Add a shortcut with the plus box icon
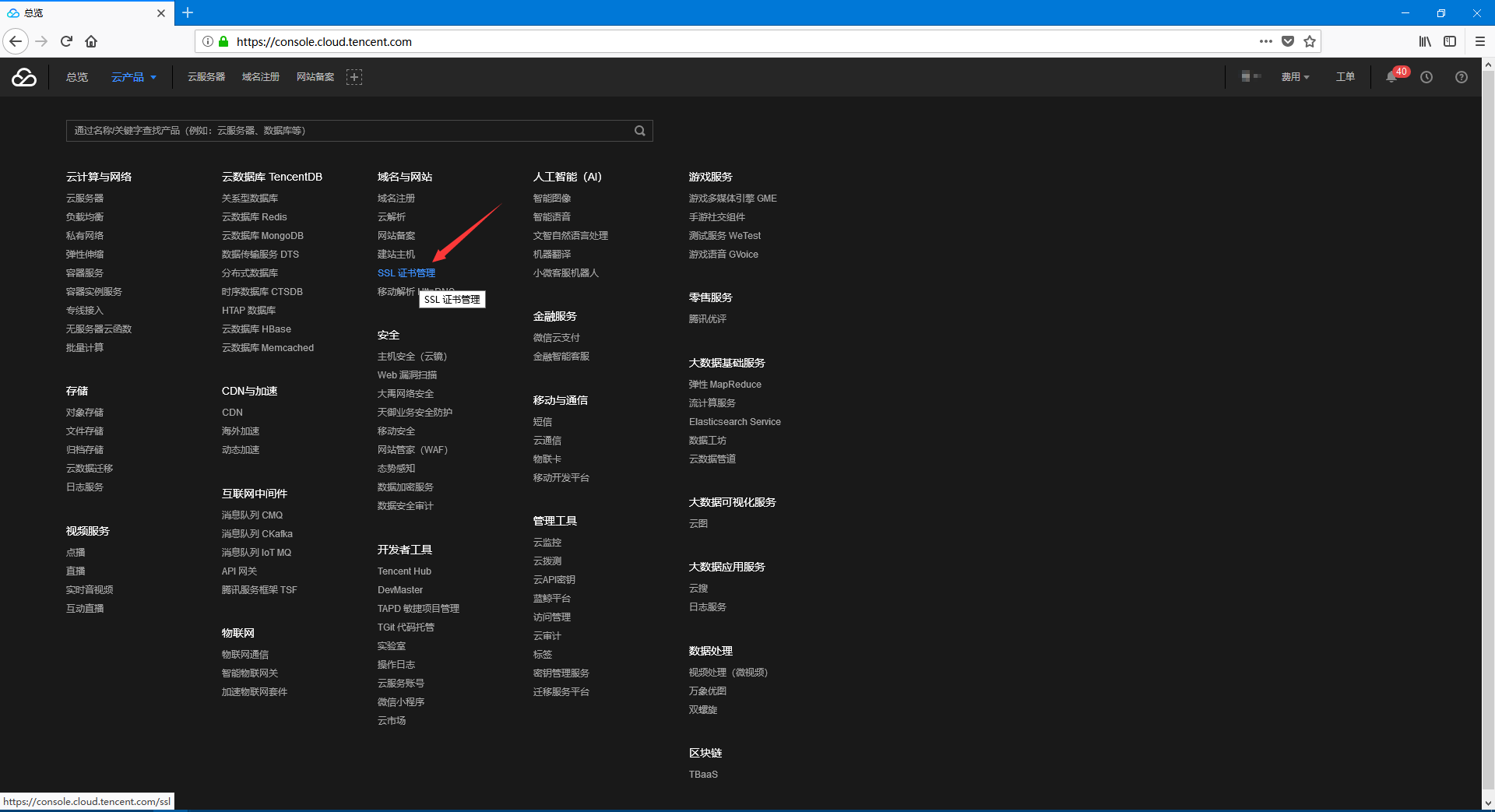 (354, 77)
